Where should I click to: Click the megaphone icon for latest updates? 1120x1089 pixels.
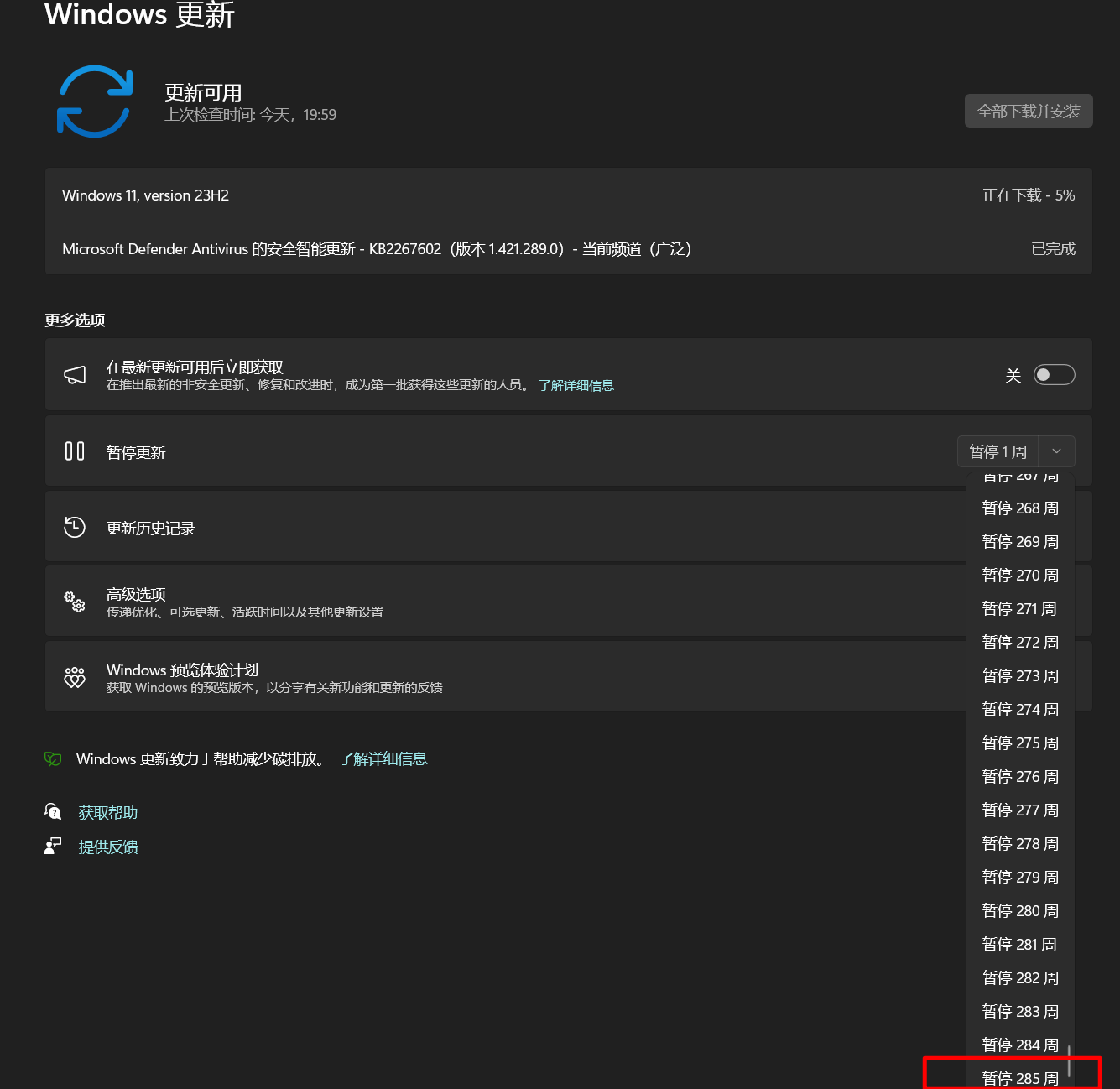[x=75, y=375]
